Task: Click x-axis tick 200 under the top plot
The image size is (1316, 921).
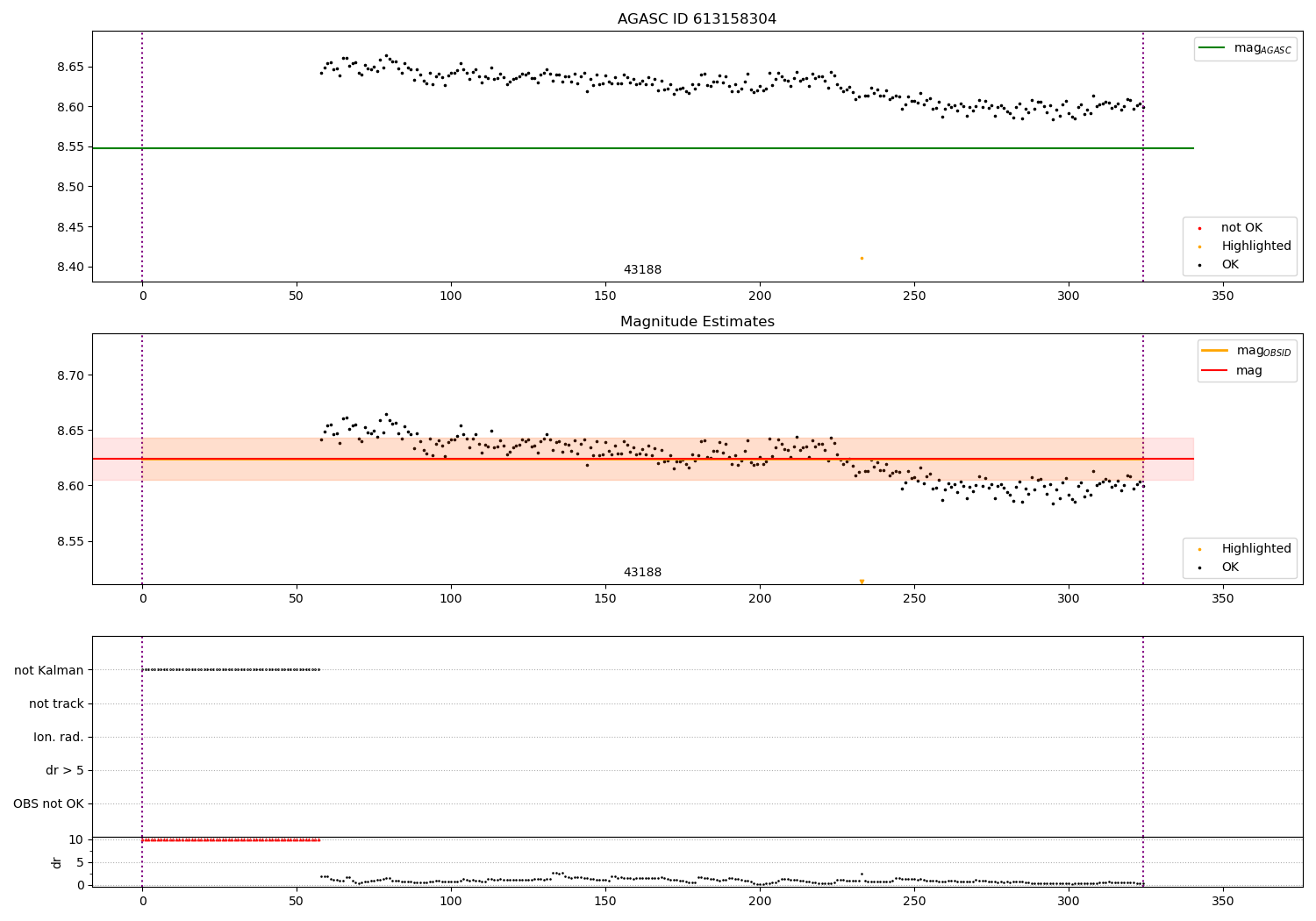Action: (x=760, y=296)
